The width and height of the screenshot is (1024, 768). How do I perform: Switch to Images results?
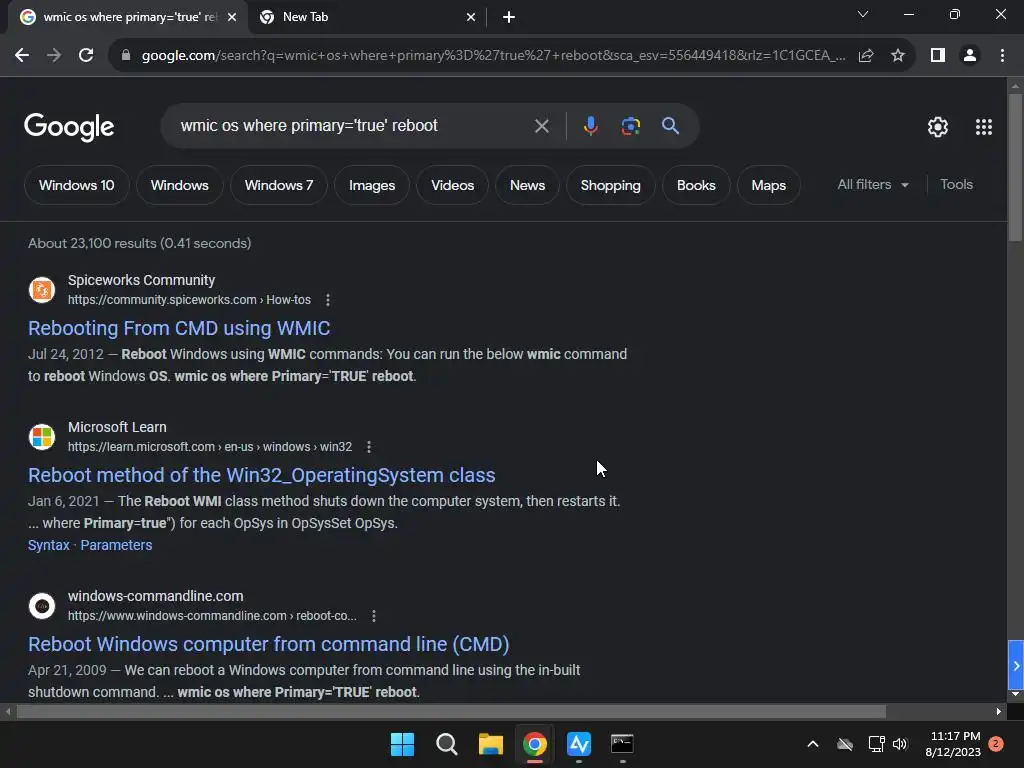tap(372, 185)
